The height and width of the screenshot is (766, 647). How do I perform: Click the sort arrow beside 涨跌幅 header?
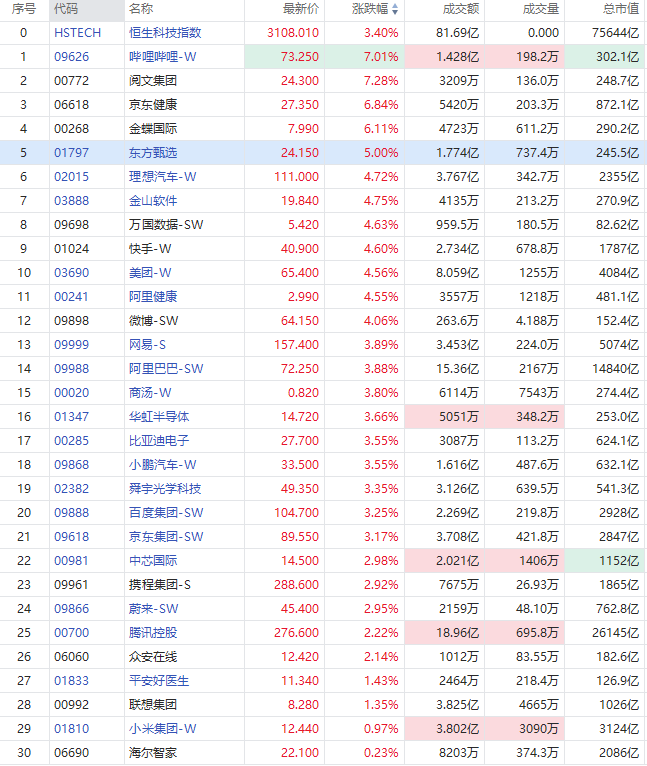[x=395, y=9]
